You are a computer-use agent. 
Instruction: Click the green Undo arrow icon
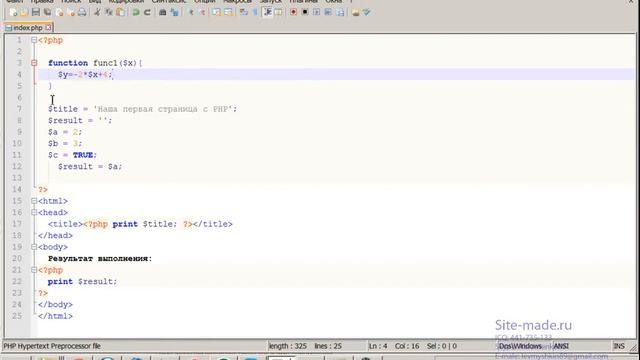[136, 12]
